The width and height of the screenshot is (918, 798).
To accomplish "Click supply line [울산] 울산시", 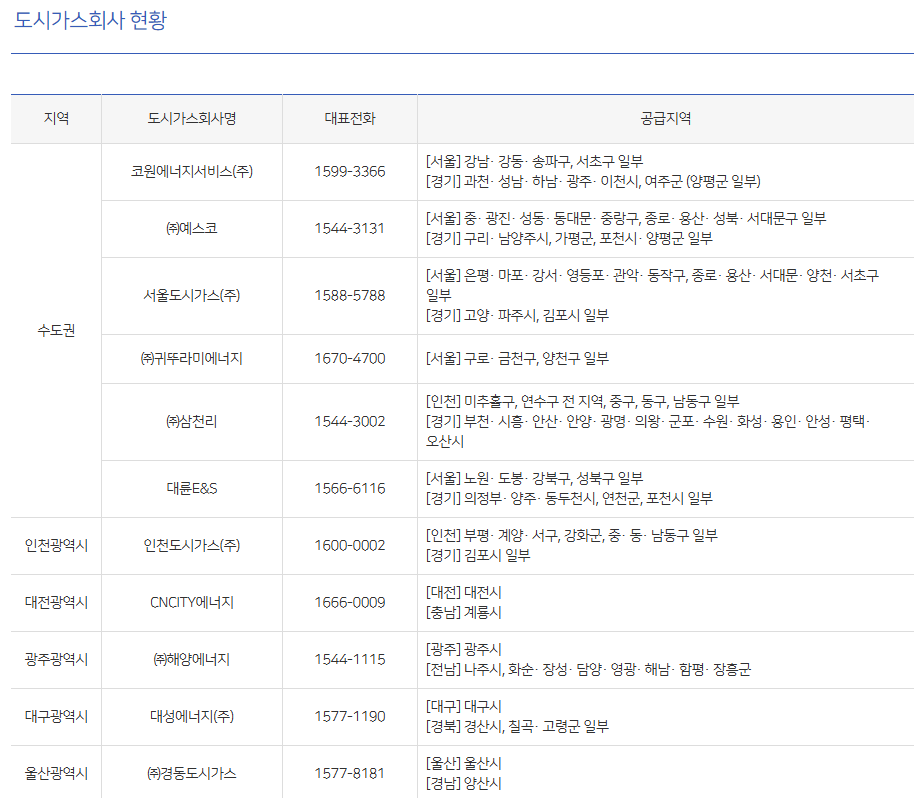I will coord(464,763).
